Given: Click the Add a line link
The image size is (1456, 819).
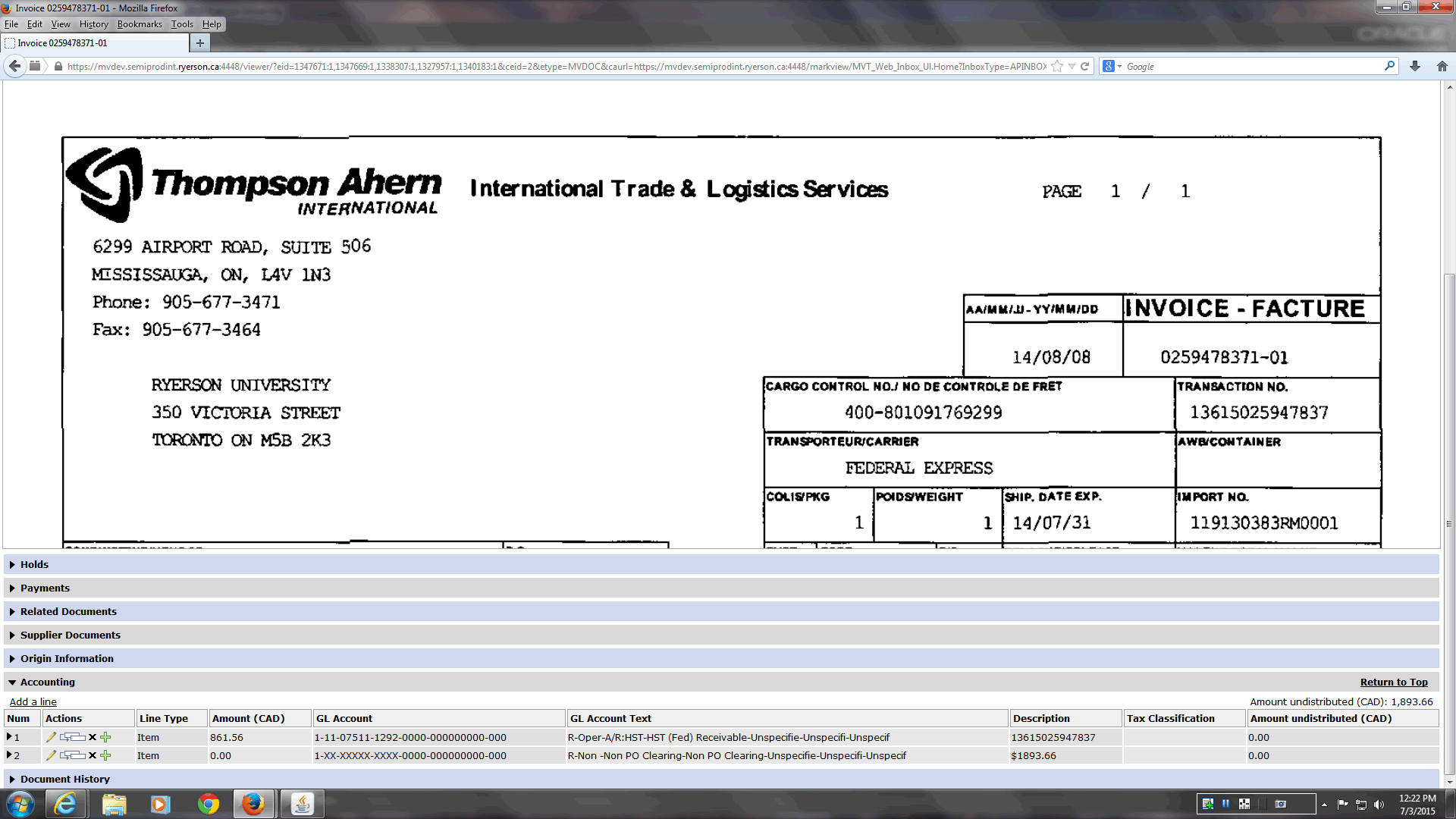Looking at the screenshot, I should click(x=33, y=702).
